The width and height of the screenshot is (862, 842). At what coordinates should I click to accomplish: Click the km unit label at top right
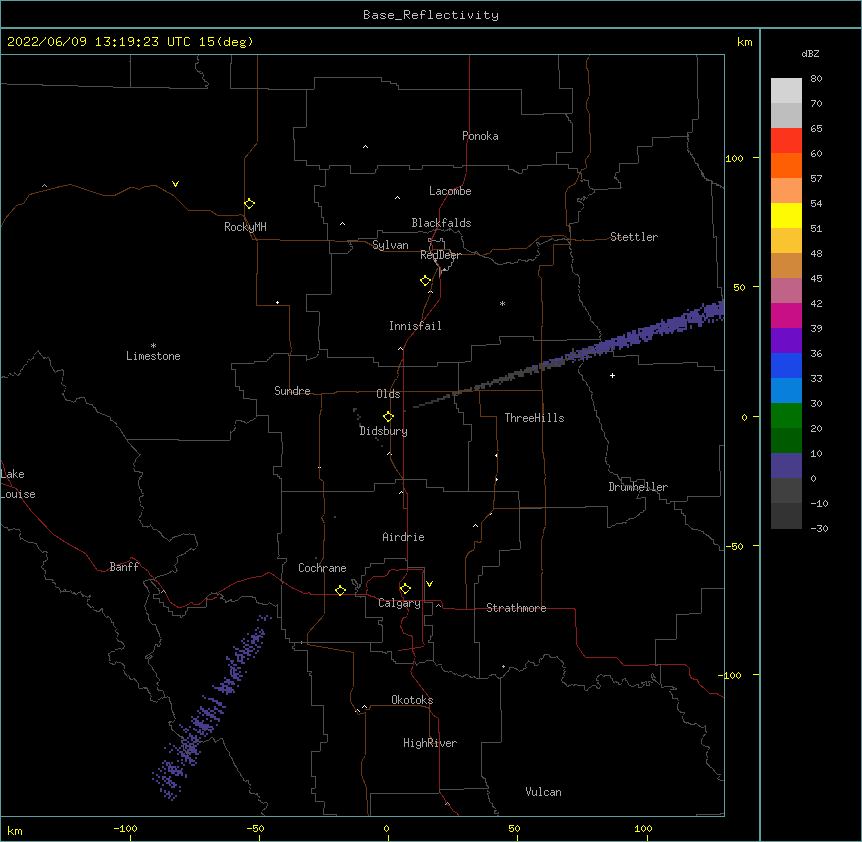pyautogui.click(x=744, y=42)
